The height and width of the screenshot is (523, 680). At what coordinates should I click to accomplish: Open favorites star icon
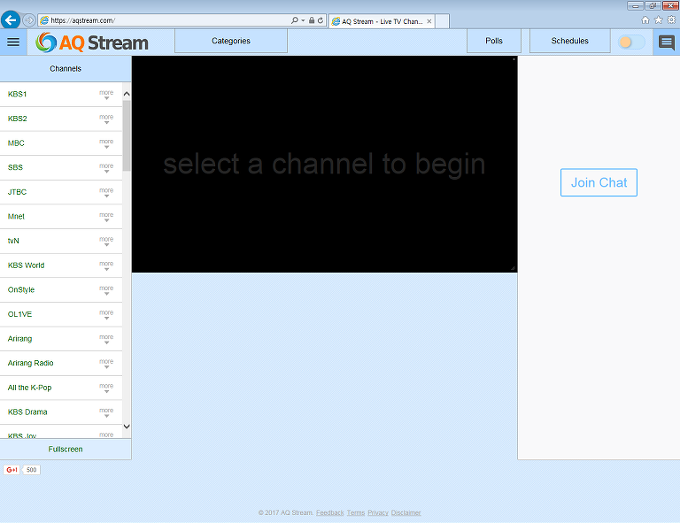click(658, 20)
